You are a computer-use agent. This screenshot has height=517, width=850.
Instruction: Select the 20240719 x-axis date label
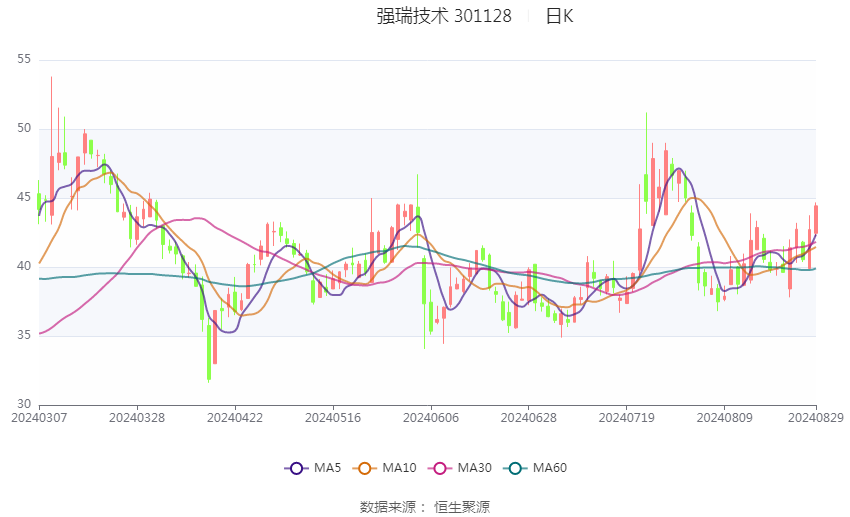(x=627, y=418)
